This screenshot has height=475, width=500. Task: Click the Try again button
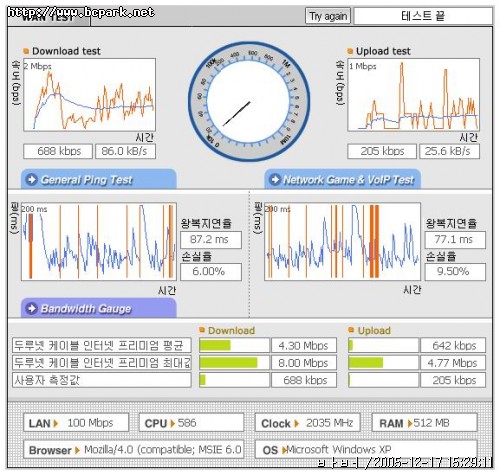328,16
